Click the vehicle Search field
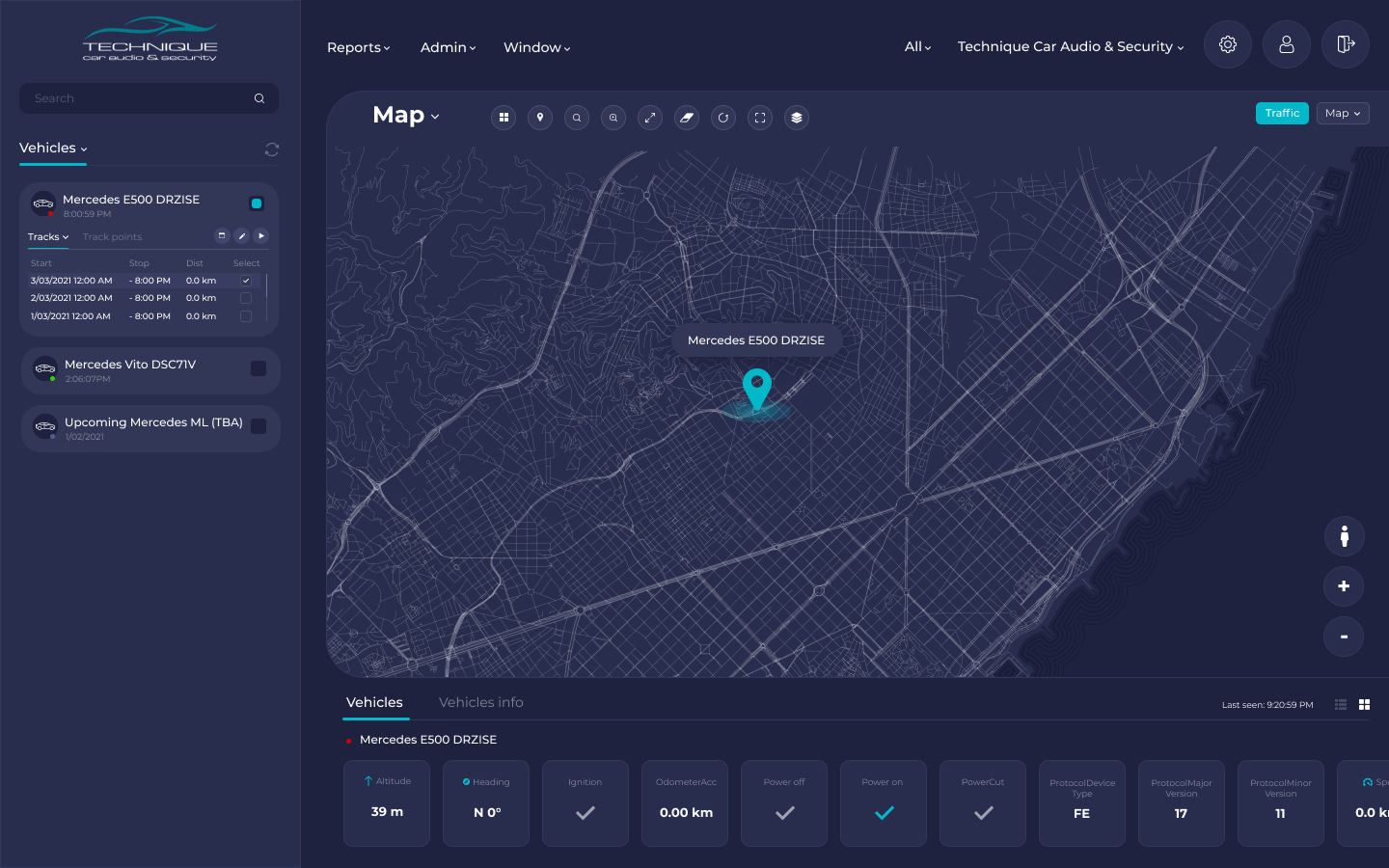 [140, 98]
